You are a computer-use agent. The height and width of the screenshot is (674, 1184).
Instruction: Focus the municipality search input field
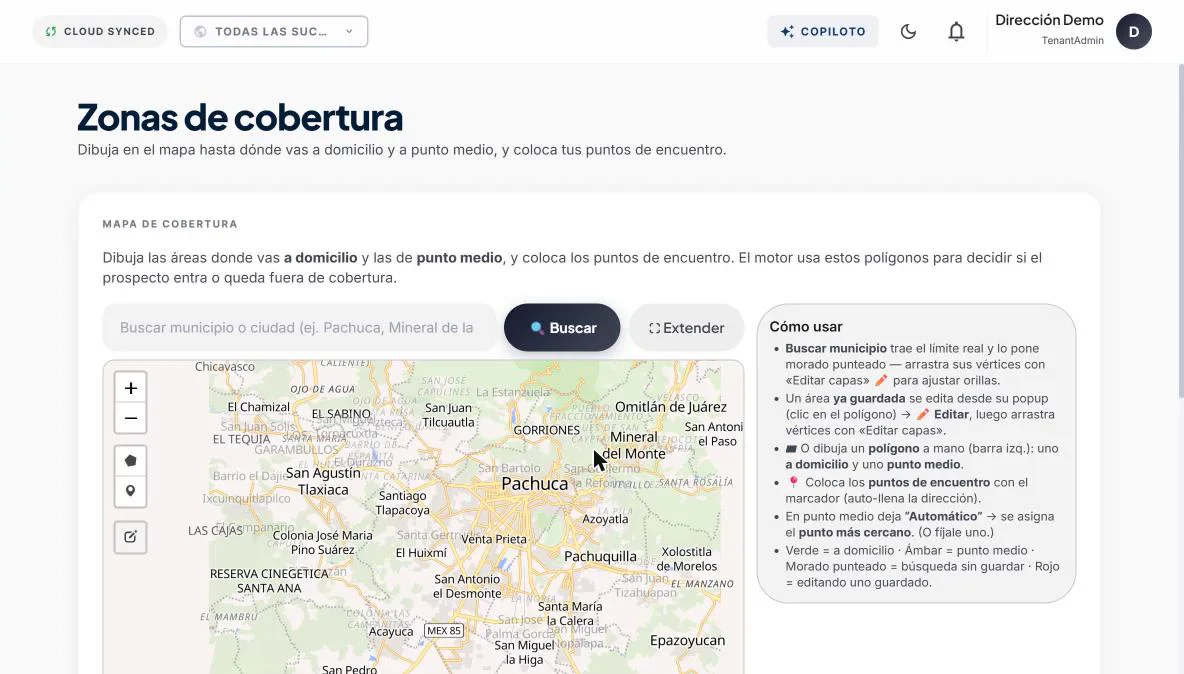(300, 328)
